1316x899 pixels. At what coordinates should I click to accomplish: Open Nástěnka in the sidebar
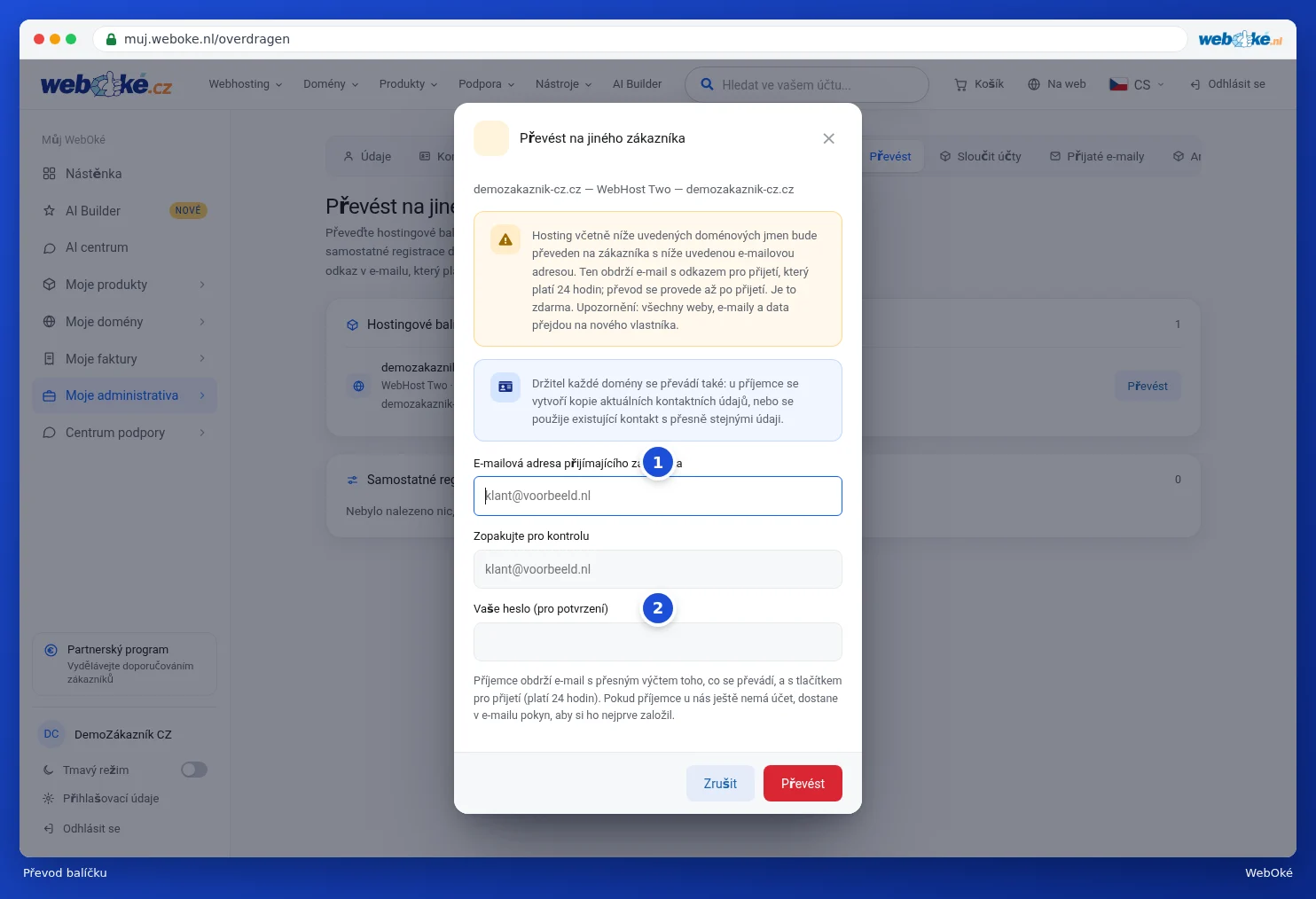[x=124, y=174]
